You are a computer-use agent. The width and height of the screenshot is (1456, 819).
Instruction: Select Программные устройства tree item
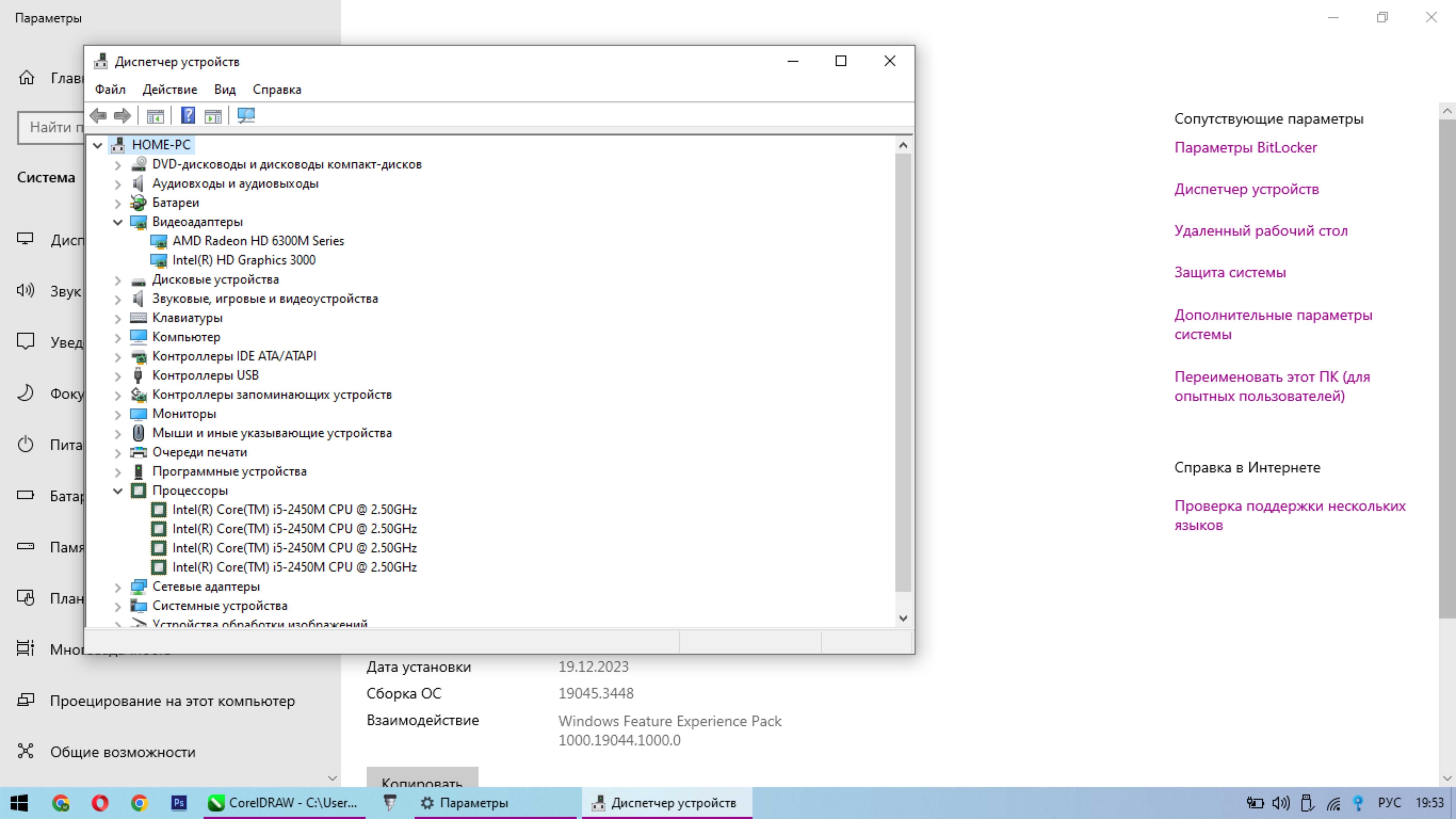(x=229, y=472)
